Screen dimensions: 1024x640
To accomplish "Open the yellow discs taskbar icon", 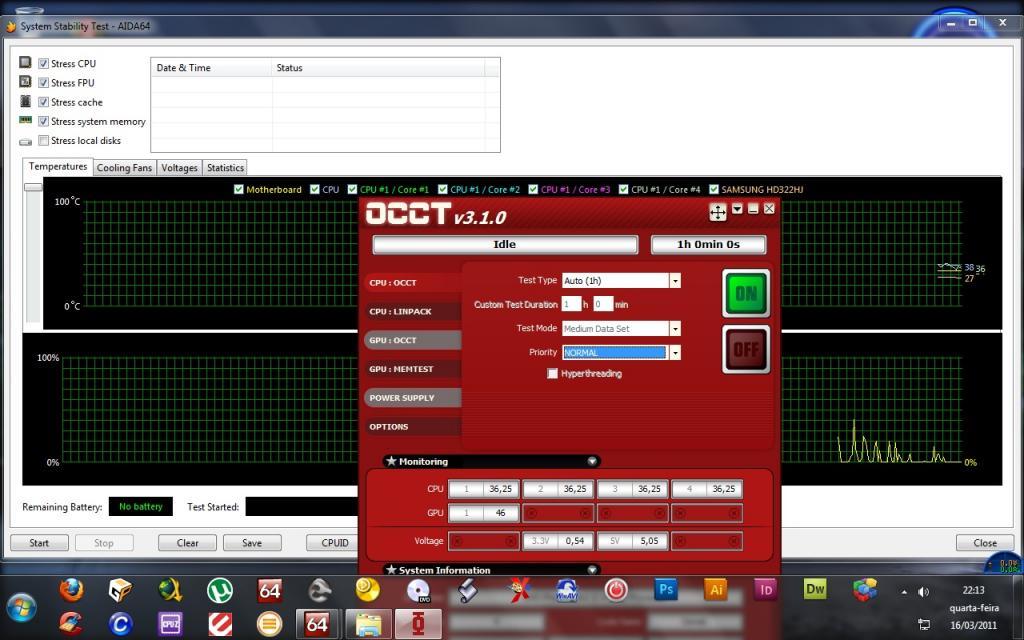I will click(368, 589).
